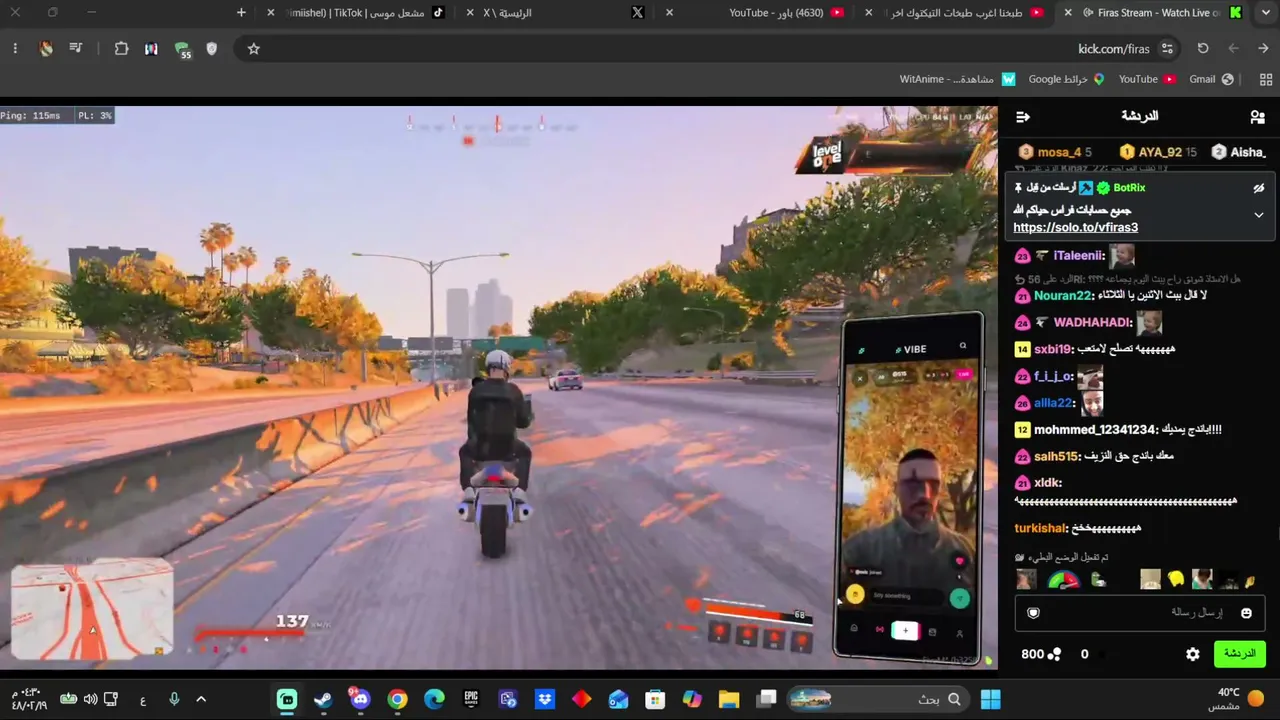This screenshot has width=1280, height=720.
Task: Bookmark this page with the star
Action: click(x=254, y=49)
